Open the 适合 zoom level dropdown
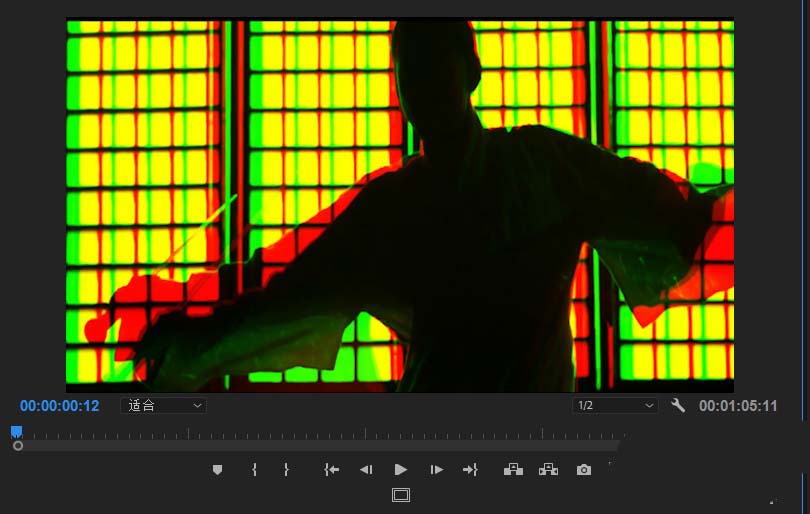This screenshot has width=810, height=514. pyautogui.click(x=163, y=406)
